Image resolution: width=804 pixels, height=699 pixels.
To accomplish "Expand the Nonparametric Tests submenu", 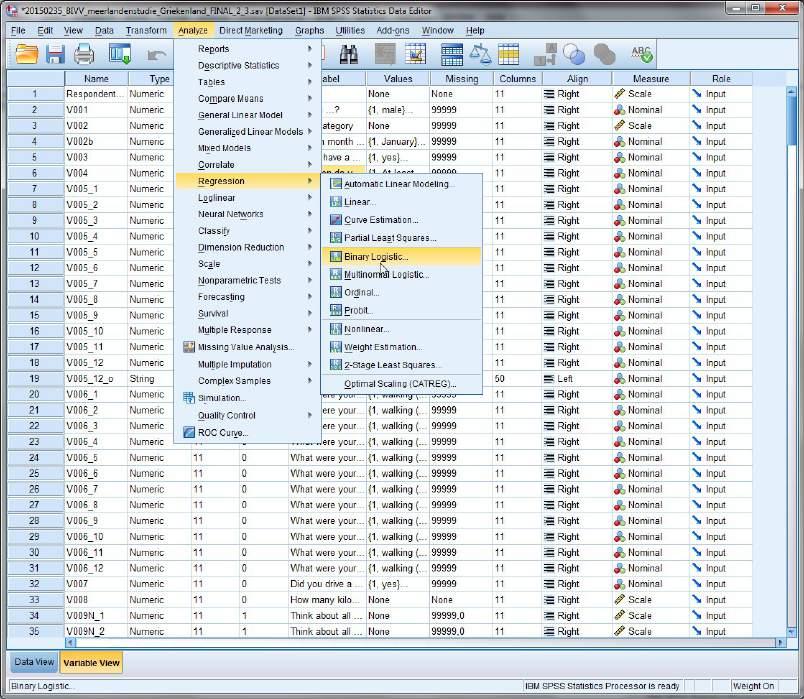I will point(247,281).
